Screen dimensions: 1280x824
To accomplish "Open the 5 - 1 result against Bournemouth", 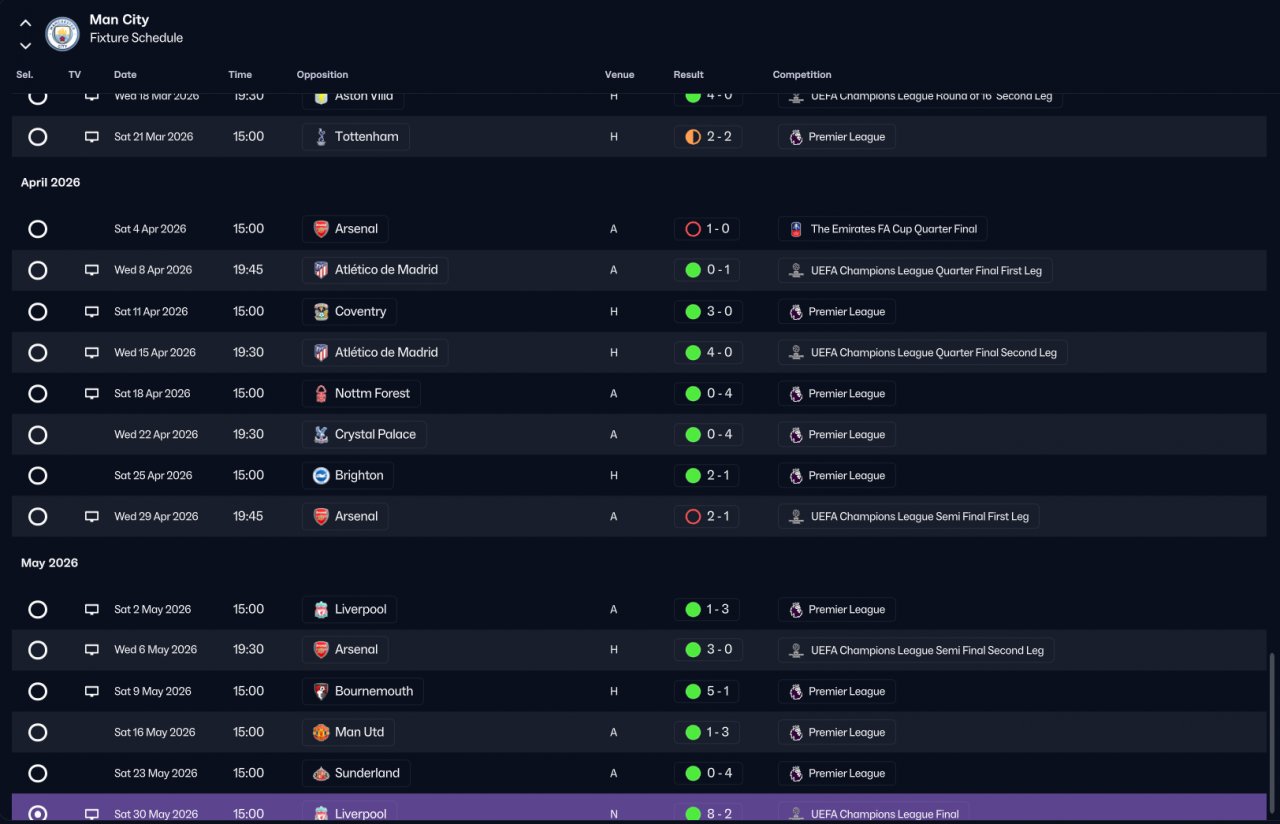I will [708, 691].
